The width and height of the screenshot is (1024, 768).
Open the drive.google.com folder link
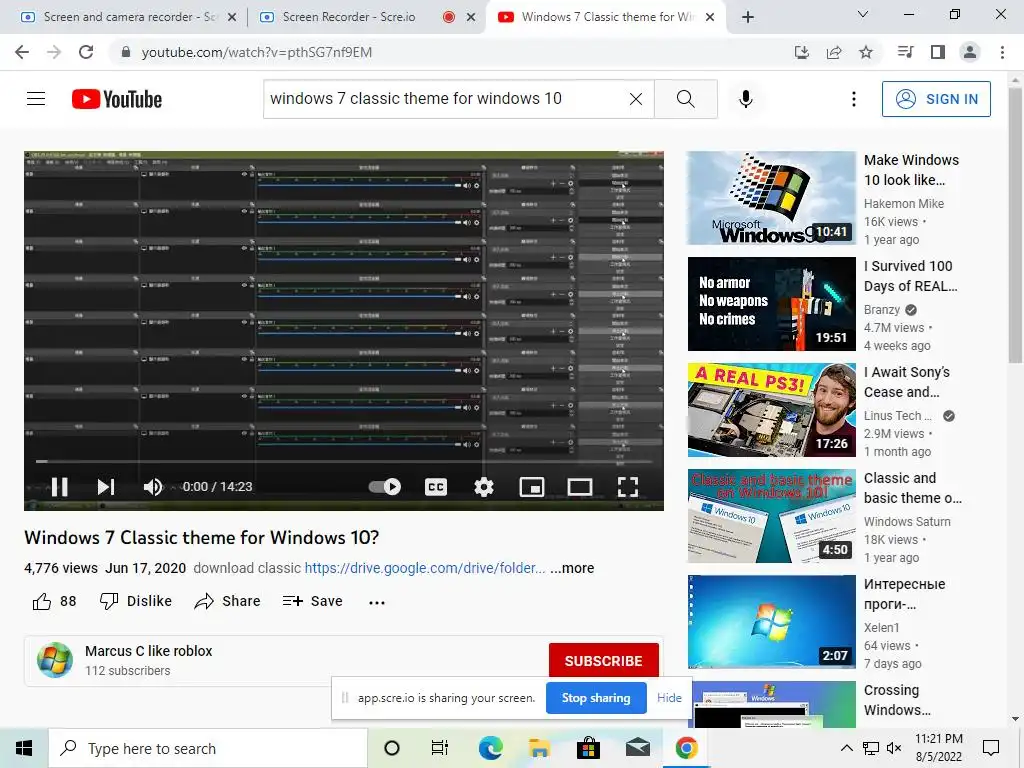[x=424, y=568]
